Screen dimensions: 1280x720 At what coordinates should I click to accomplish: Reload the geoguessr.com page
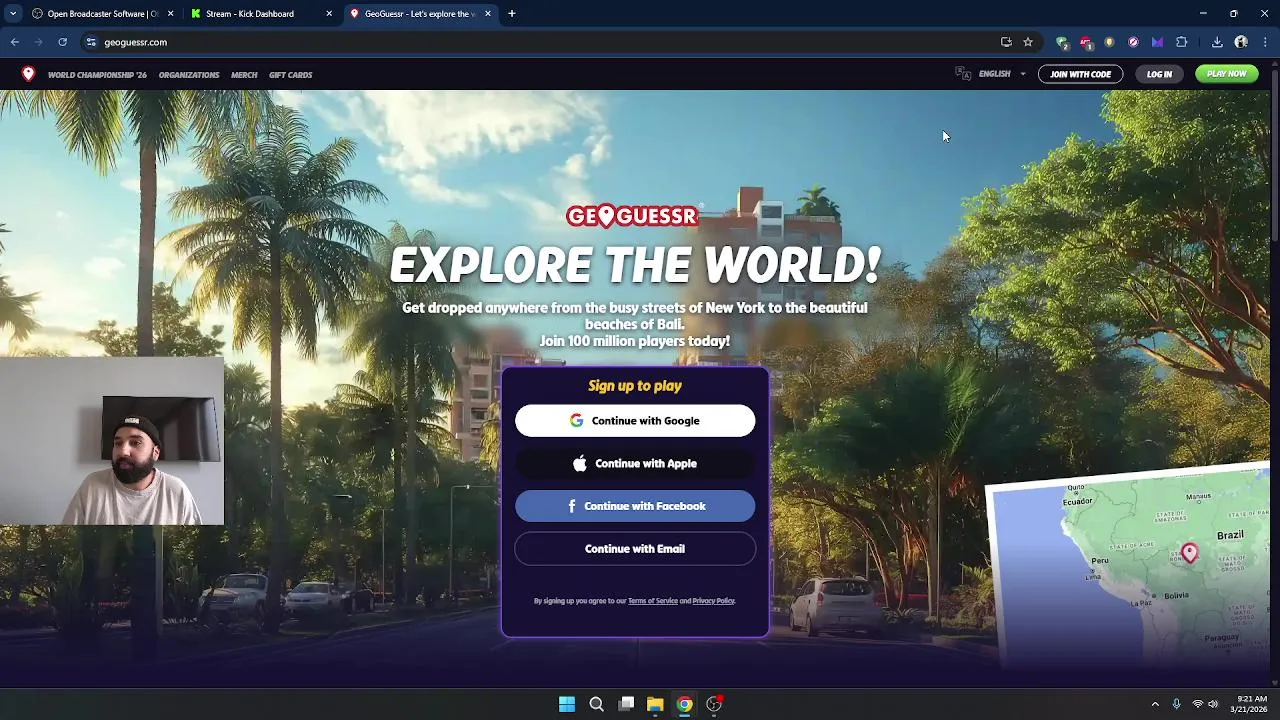click(62, 42)
